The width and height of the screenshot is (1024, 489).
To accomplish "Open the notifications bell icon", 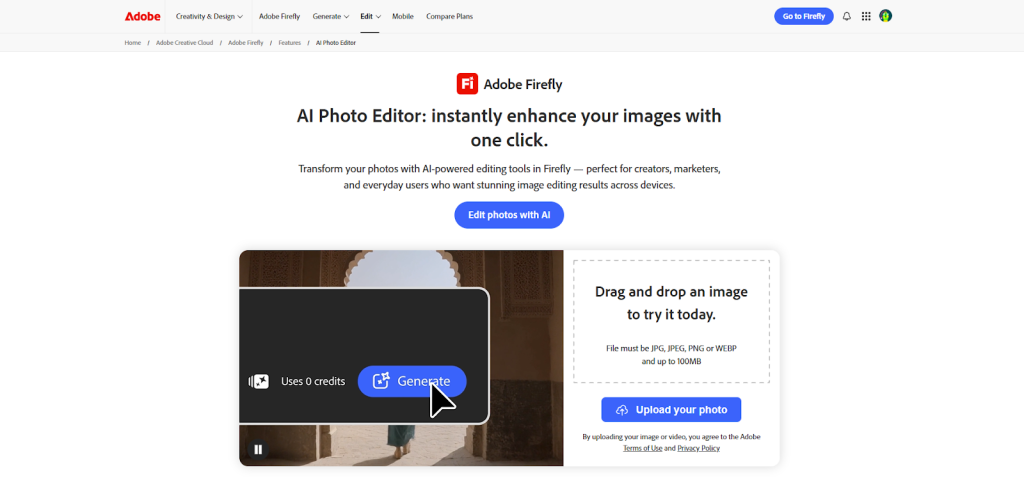I will click(847, 16).
